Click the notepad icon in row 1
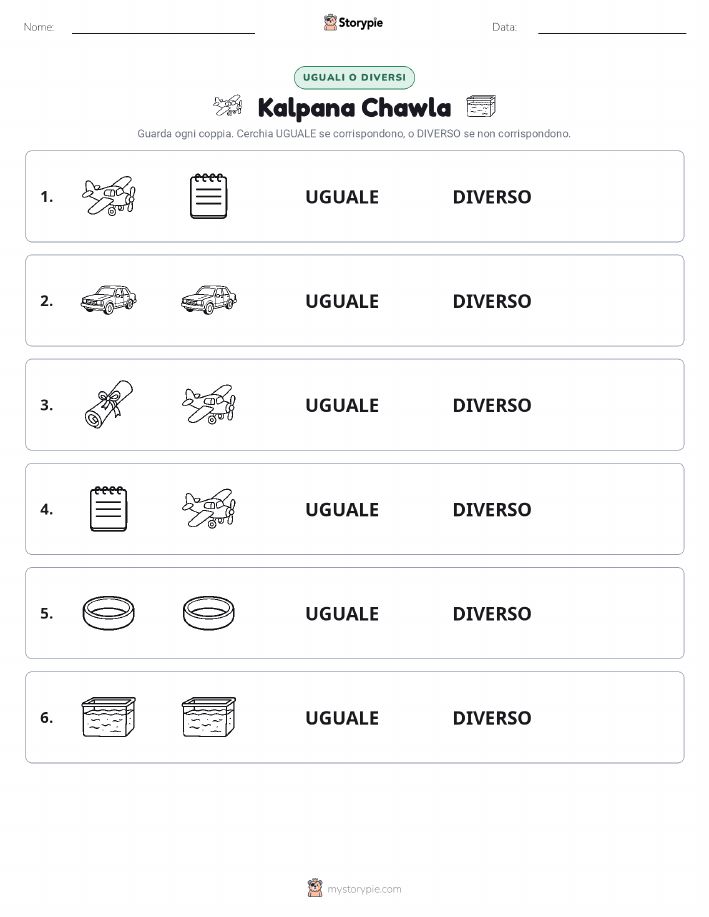Viewport: 709px width, 917px height. (x=209, y=196)
